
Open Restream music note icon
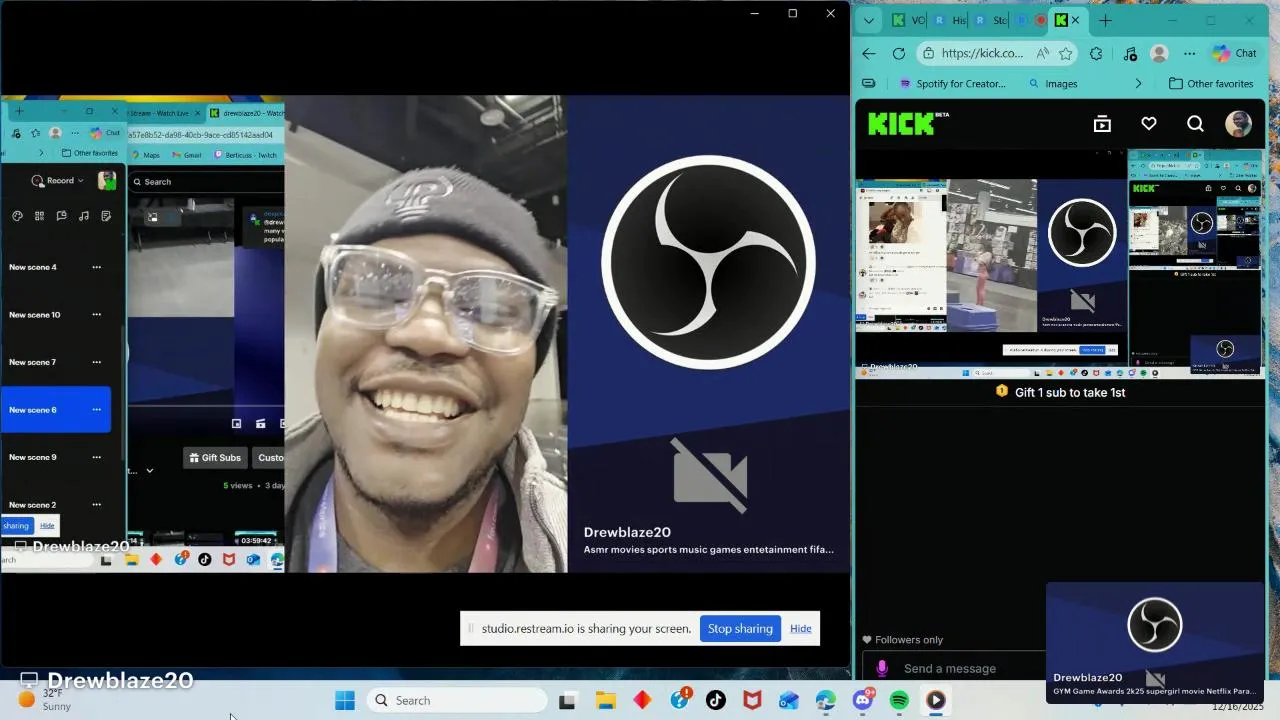(x=84, y=216)
